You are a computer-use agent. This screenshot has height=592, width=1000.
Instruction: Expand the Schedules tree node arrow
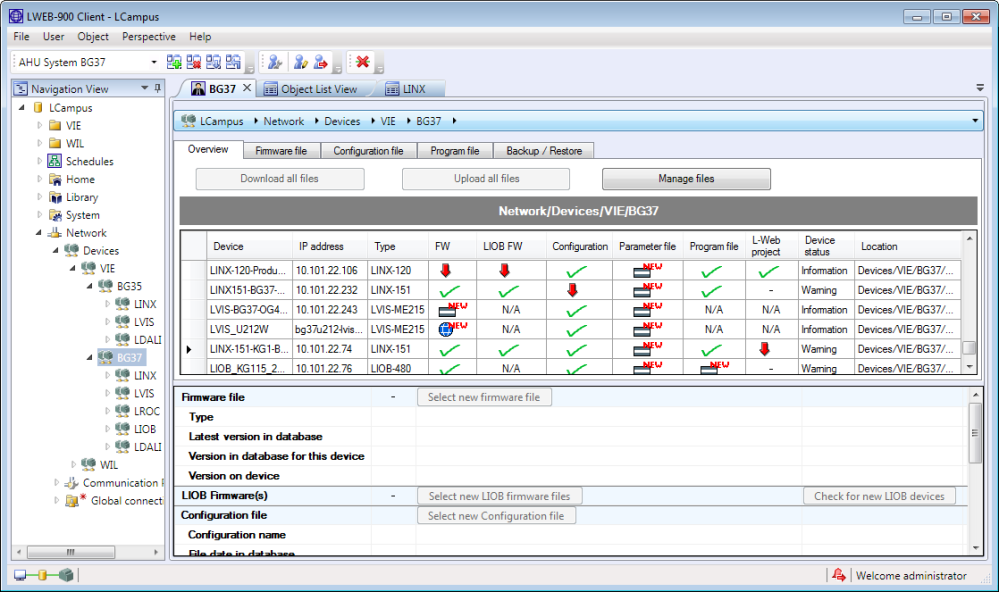tap(40, 161)
